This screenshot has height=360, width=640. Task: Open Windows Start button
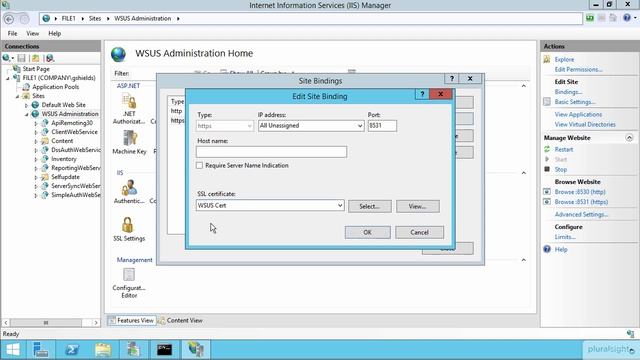(x=13, y=350)
